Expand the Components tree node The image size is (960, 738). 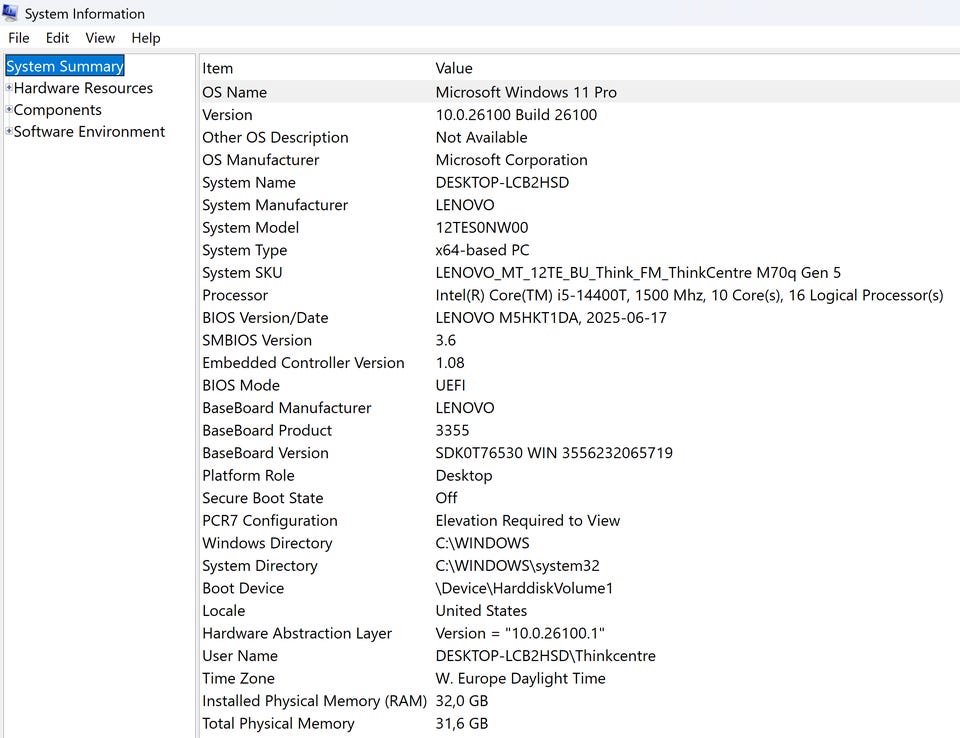(9, 110)
